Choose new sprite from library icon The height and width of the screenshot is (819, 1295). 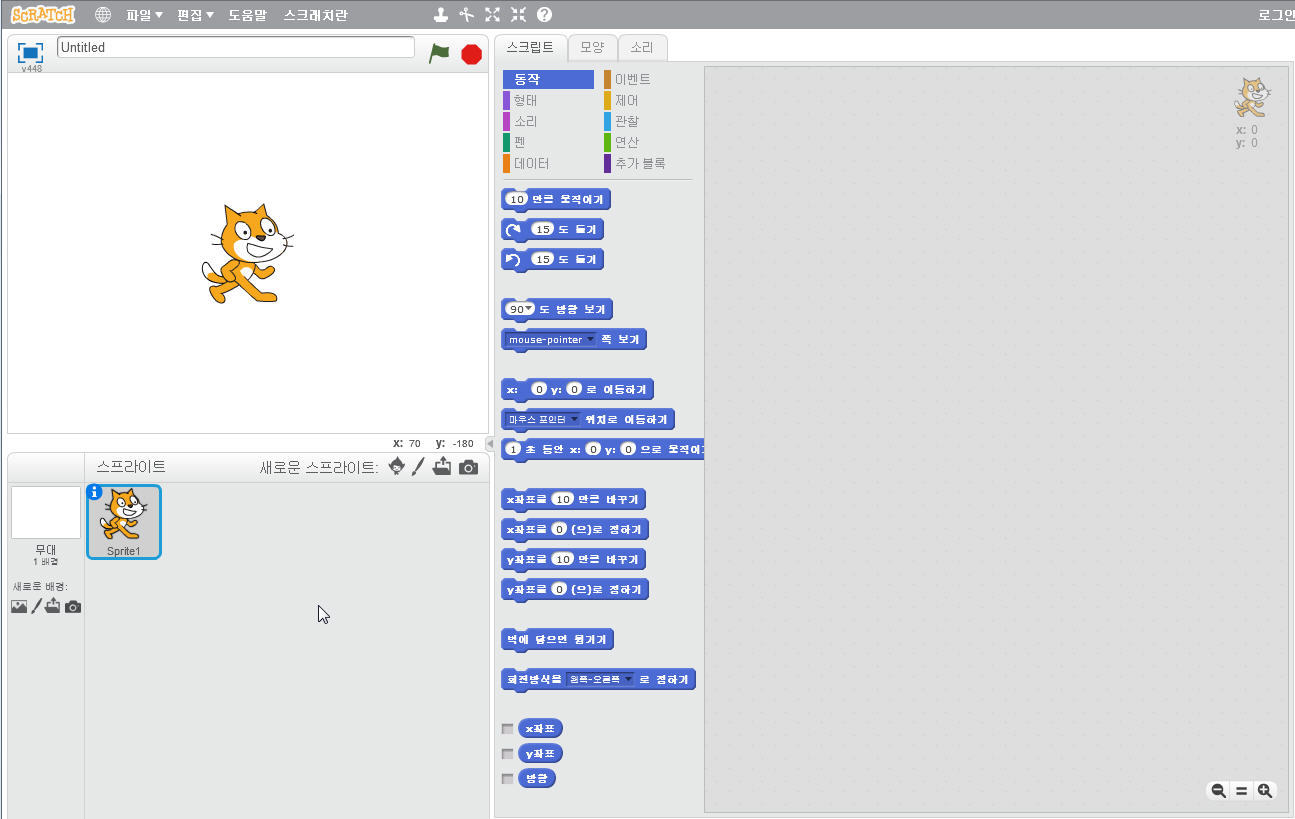click(396, 467)
